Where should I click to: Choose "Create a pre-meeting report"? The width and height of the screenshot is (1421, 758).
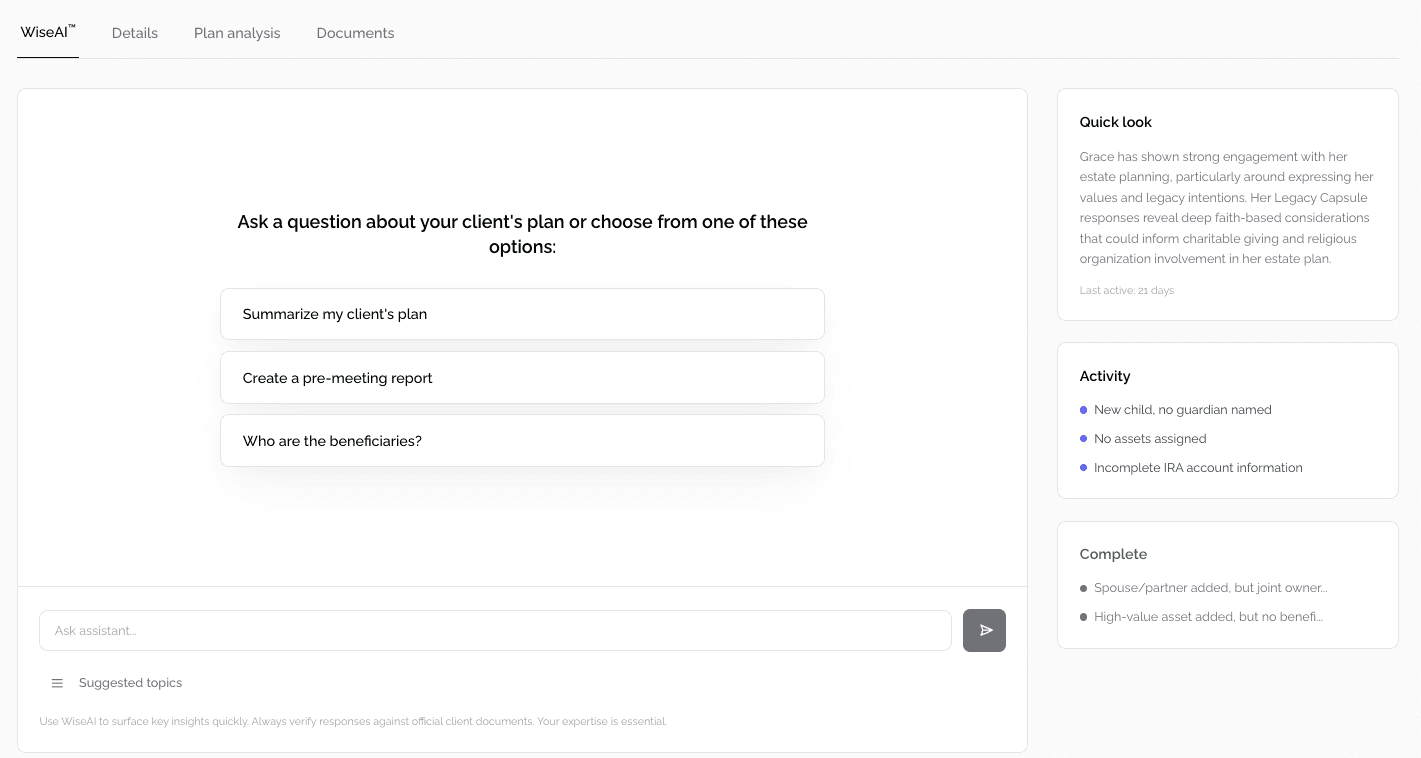[522, 377]
